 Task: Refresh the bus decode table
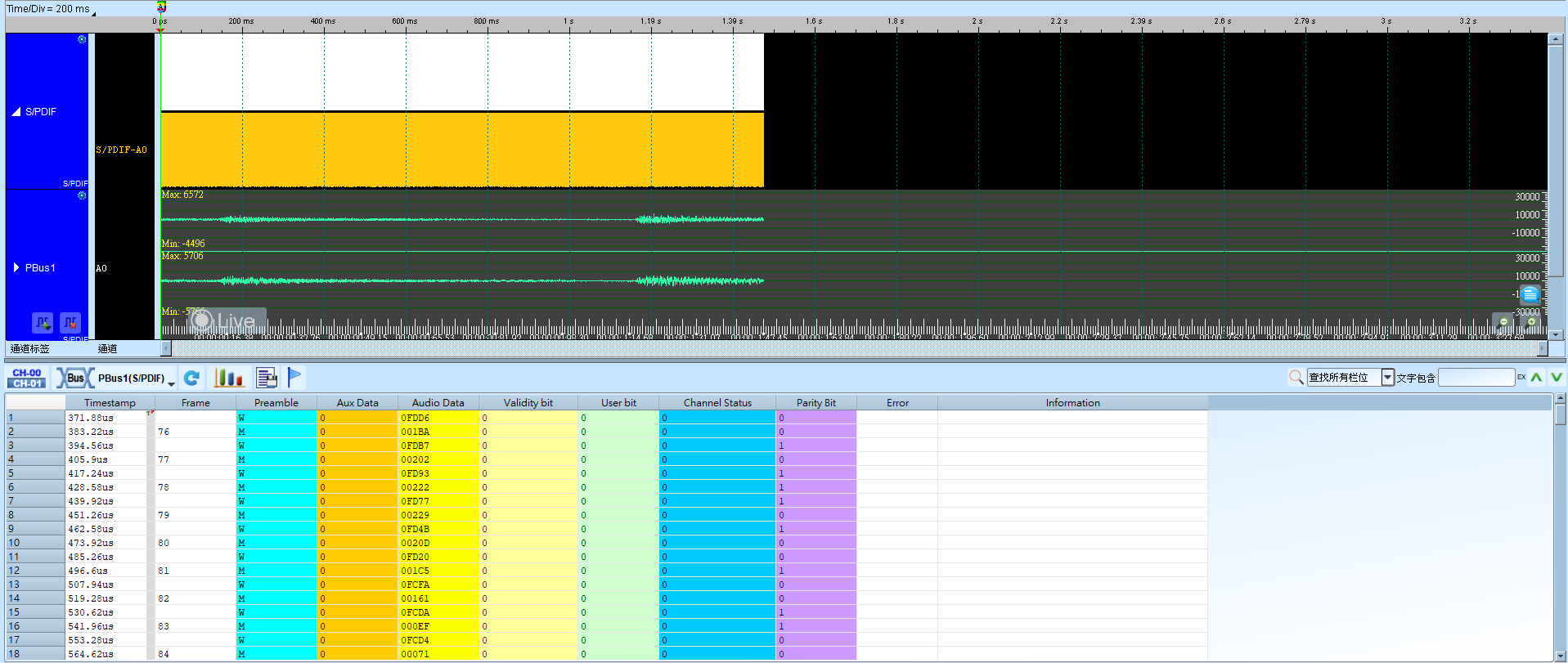coord(192,378)
